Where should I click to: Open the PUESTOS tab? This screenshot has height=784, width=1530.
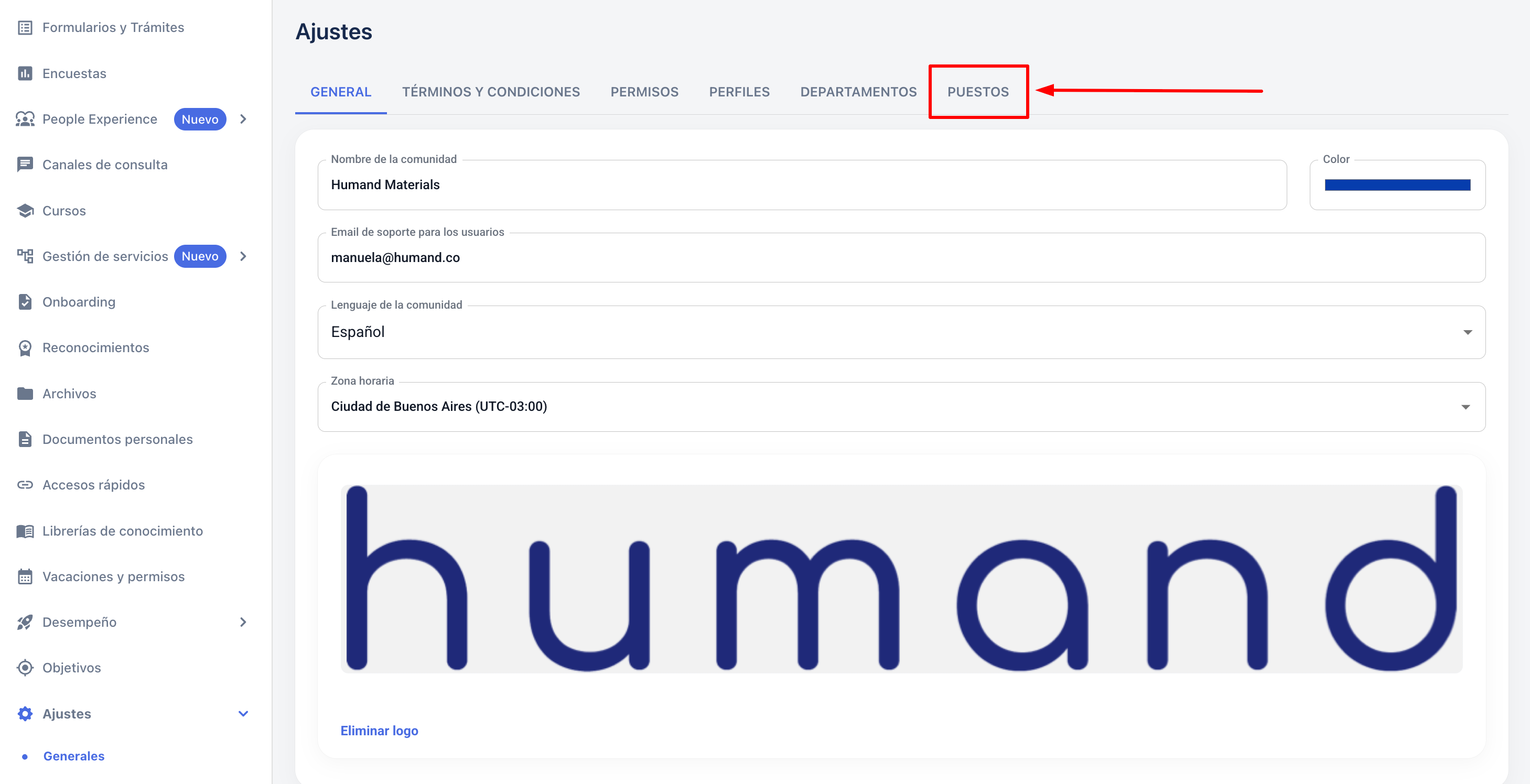[978, 92]
